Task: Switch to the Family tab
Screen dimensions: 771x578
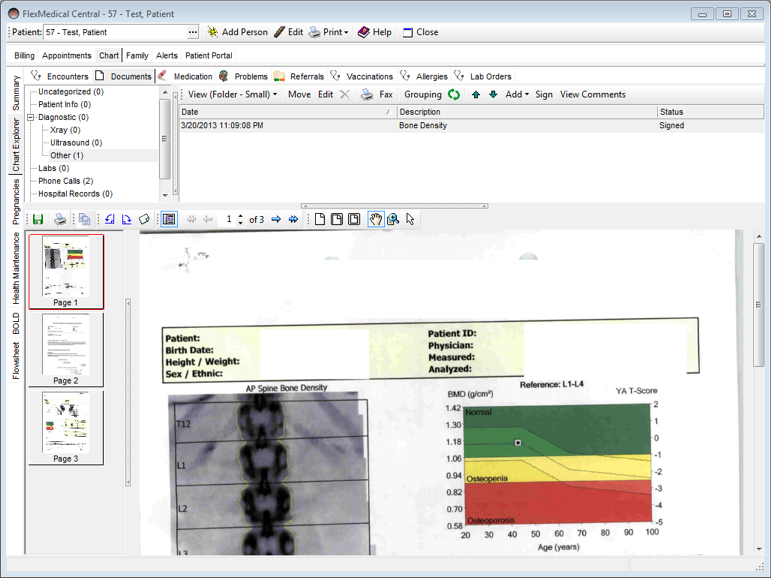Action: click(x=137, y=56)
